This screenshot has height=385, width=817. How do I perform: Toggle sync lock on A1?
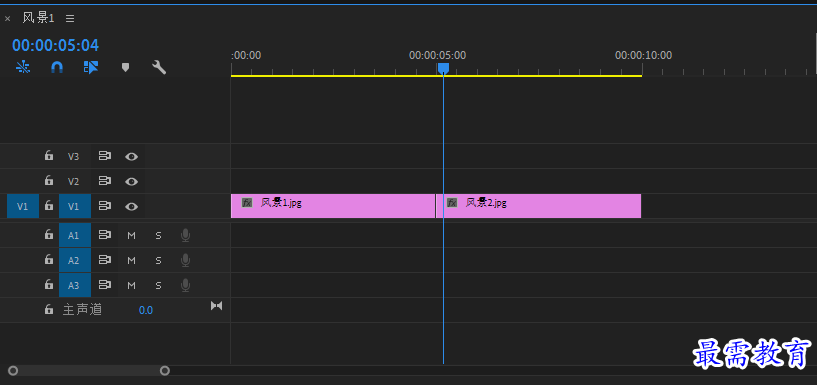pyautogui.click(x=105, y=235)
